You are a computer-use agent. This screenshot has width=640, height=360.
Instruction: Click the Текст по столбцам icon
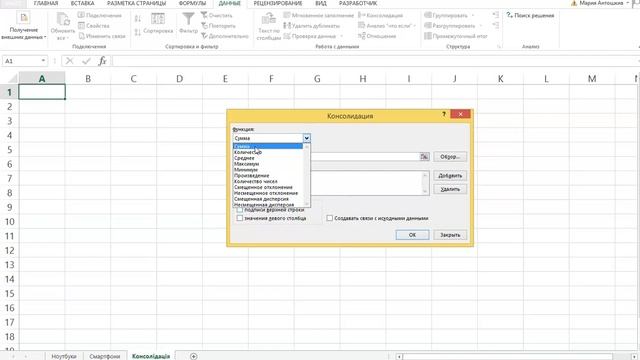point(269,19)
